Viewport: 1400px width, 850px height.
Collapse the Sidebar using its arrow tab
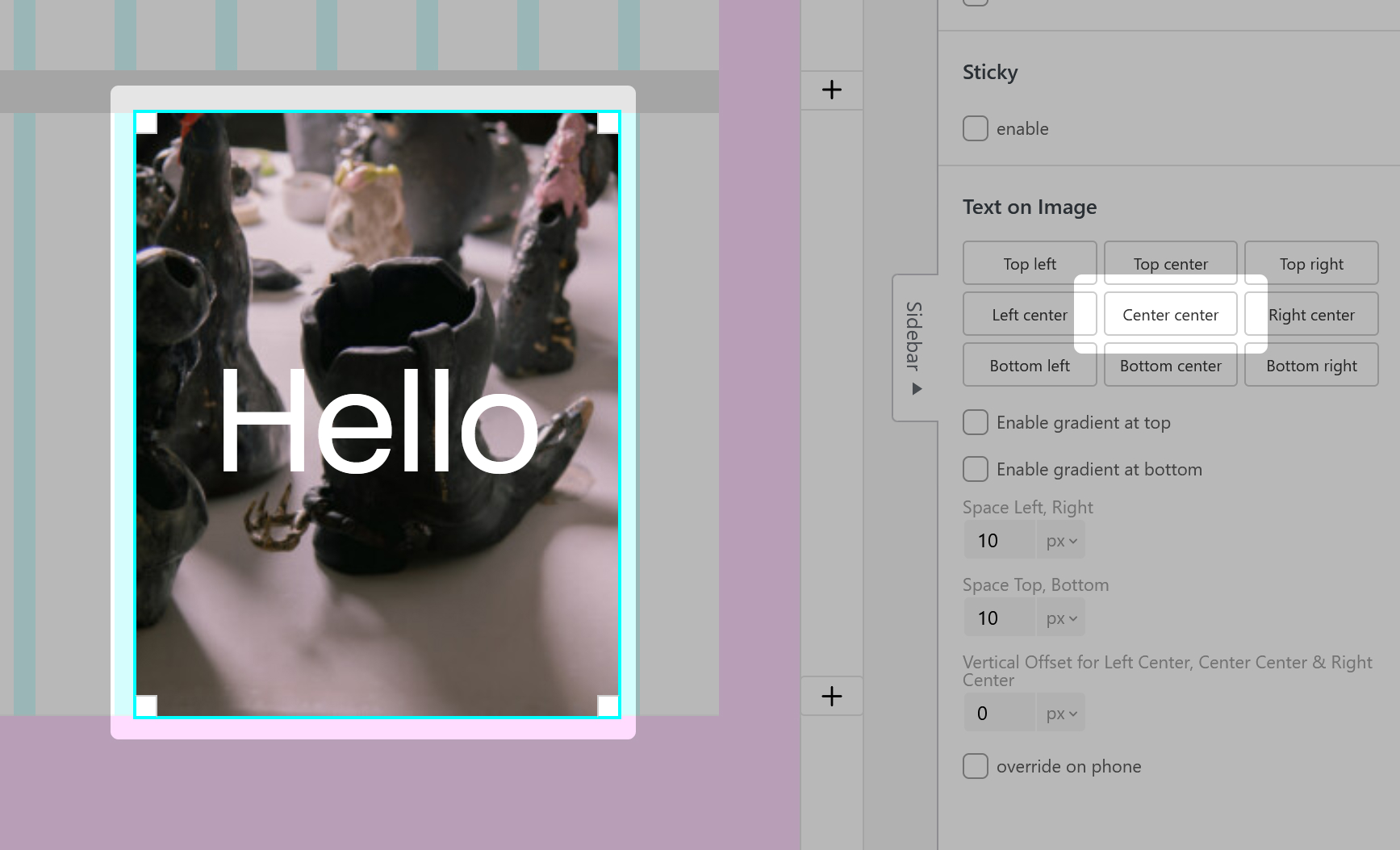915,347
